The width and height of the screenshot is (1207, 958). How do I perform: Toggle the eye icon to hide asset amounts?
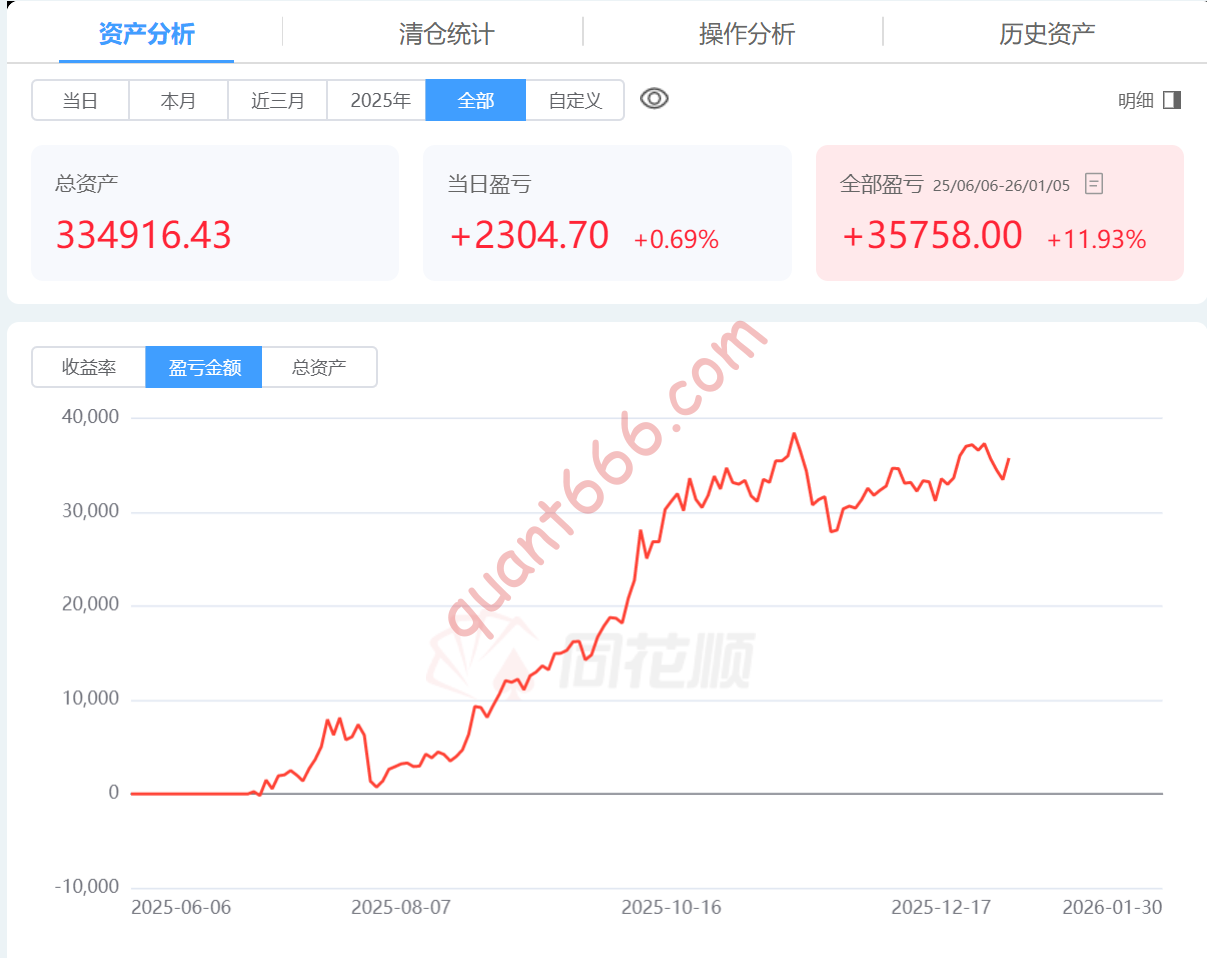654,99
